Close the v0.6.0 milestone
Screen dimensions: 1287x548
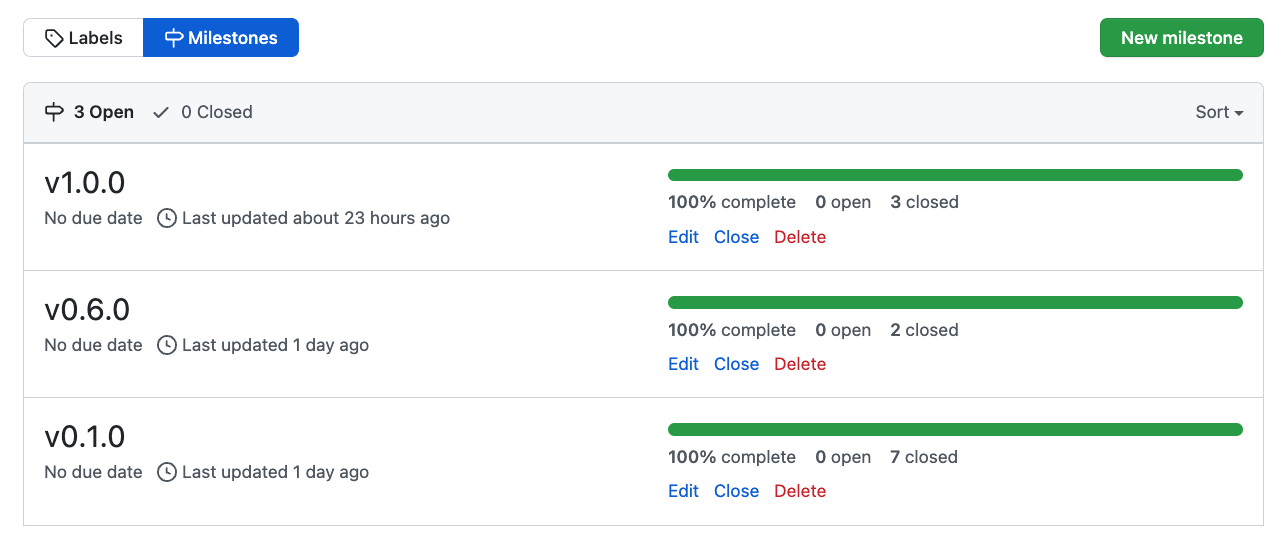pyautogui.click(x=736, y=364)
